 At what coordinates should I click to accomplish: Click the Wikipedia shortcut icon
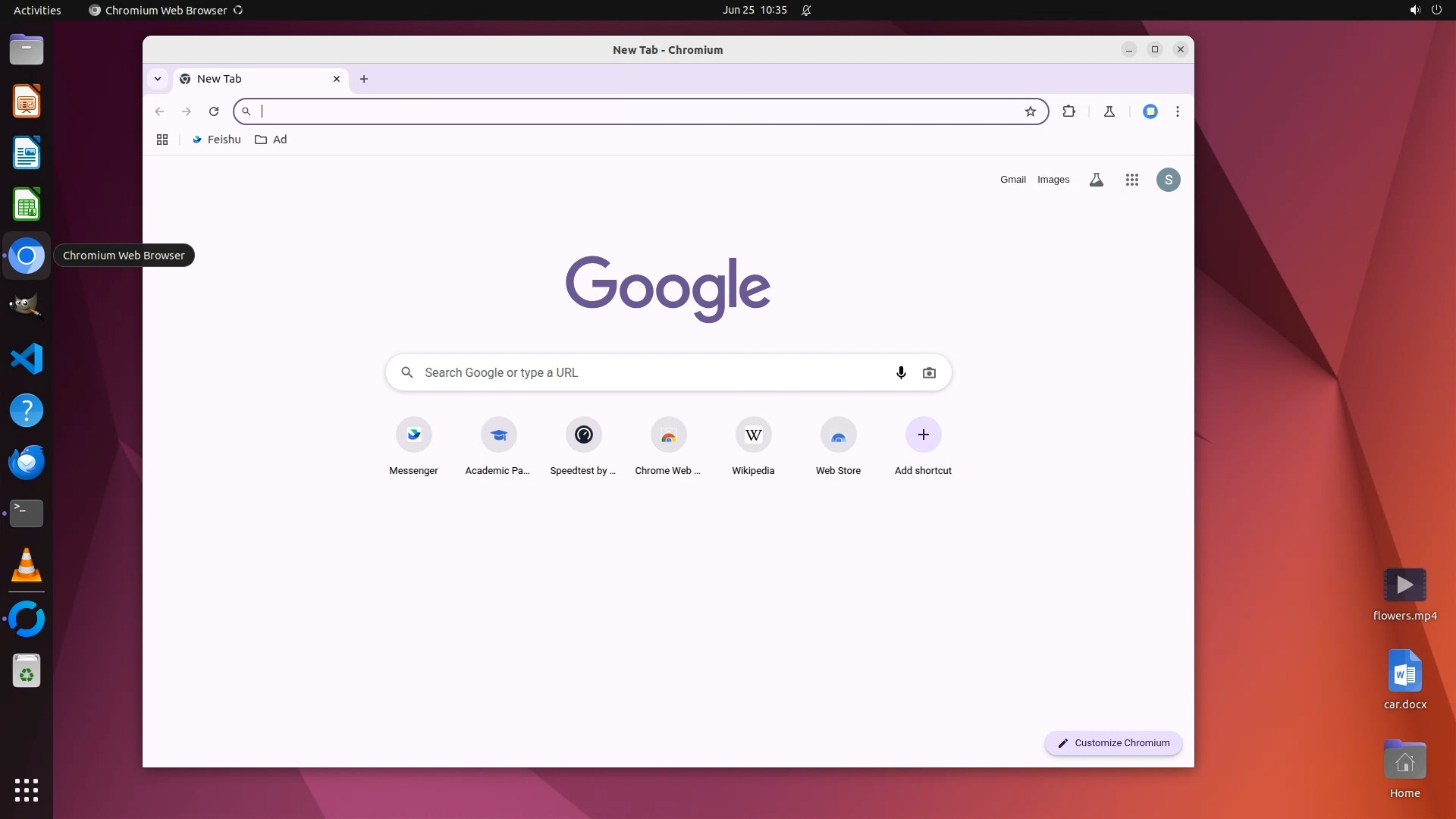tap(753, 435)
